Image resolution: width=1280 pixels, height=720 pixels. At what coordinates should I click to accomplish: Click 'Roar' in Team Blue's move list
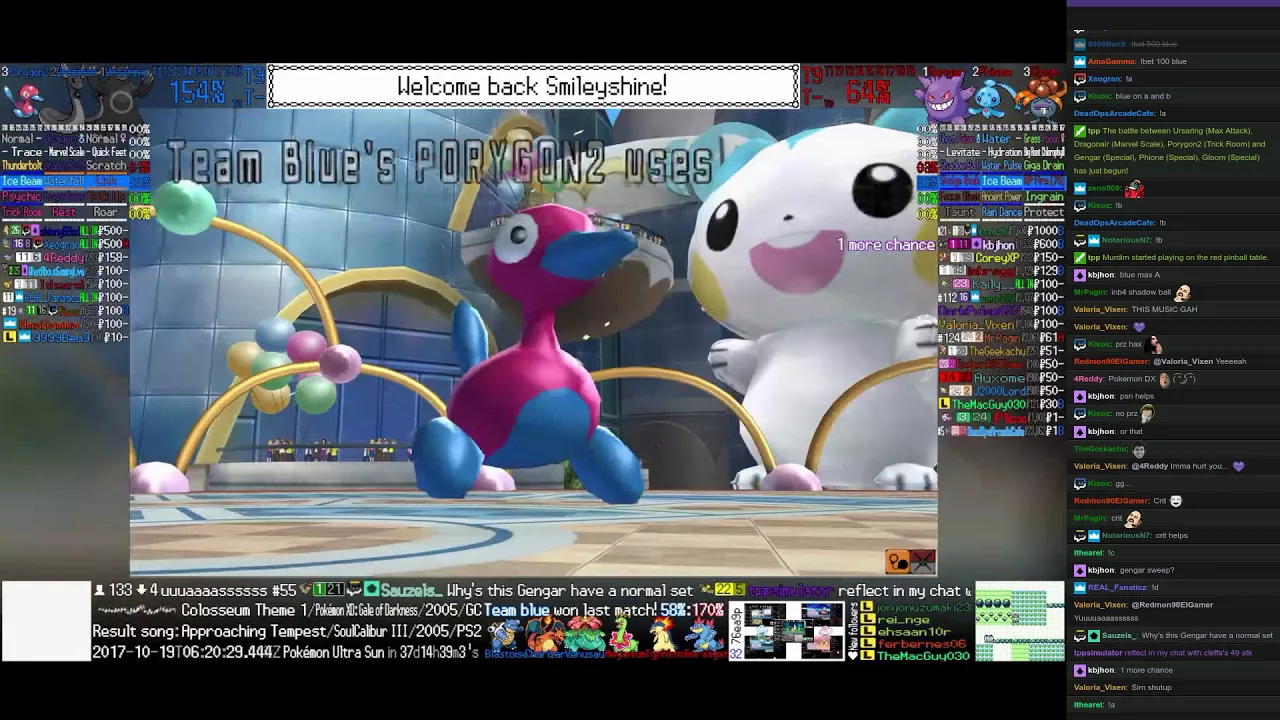(x=105, y=212)
